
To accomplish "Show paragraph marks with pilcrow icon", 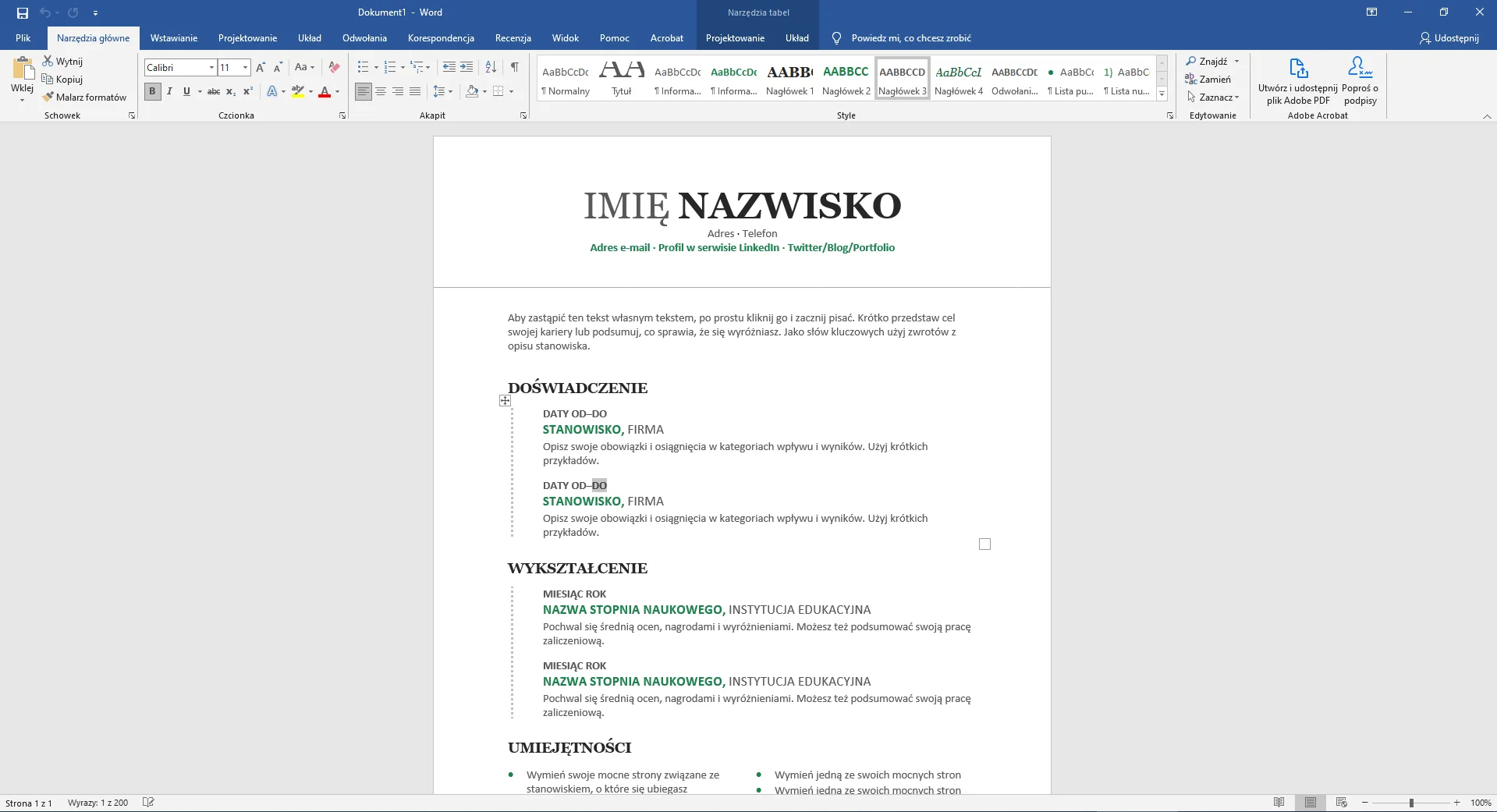I will [515, 67].
